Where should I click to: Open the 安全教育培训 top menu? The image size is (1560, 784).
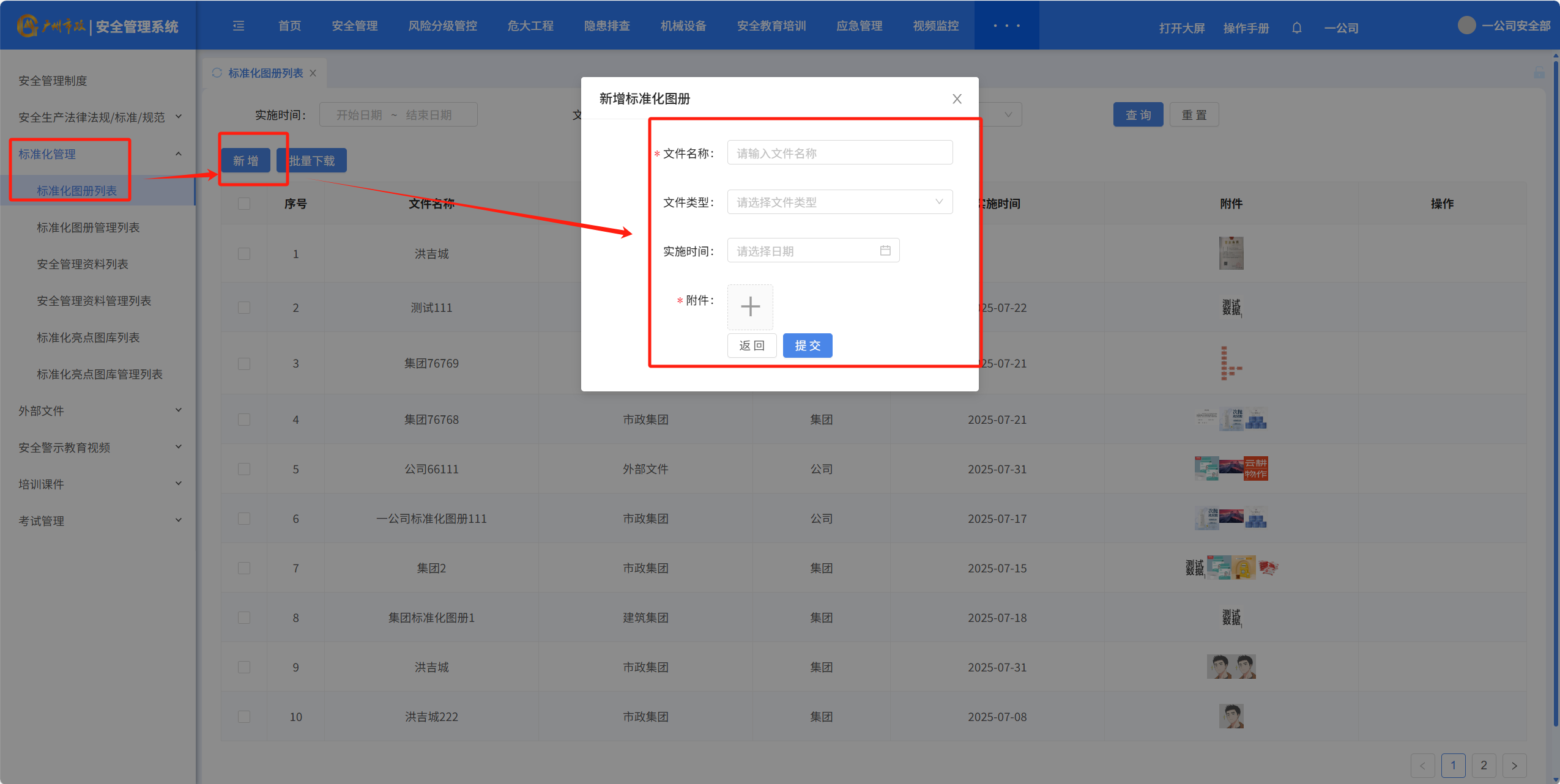771,26
